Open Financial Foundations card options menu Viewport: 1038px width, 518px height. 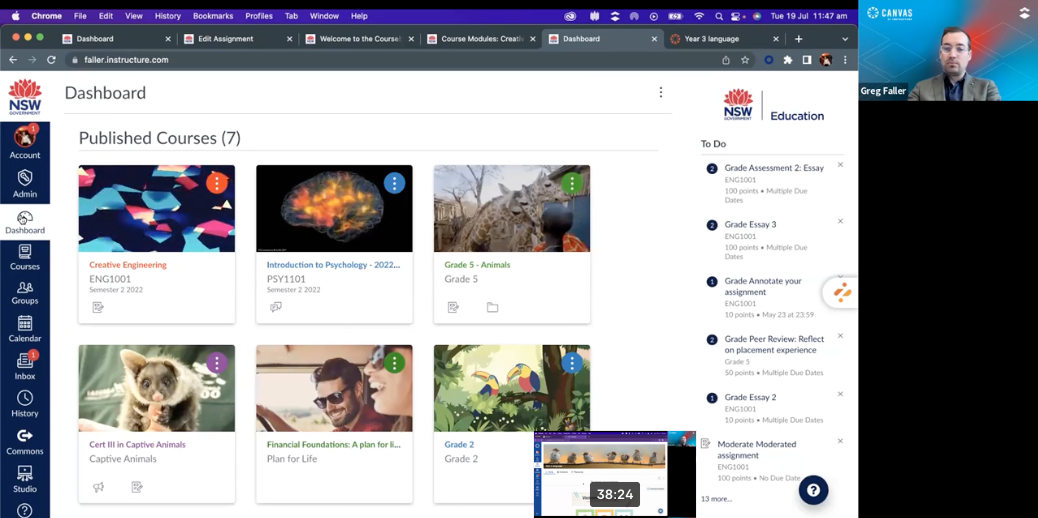point(394,362)
